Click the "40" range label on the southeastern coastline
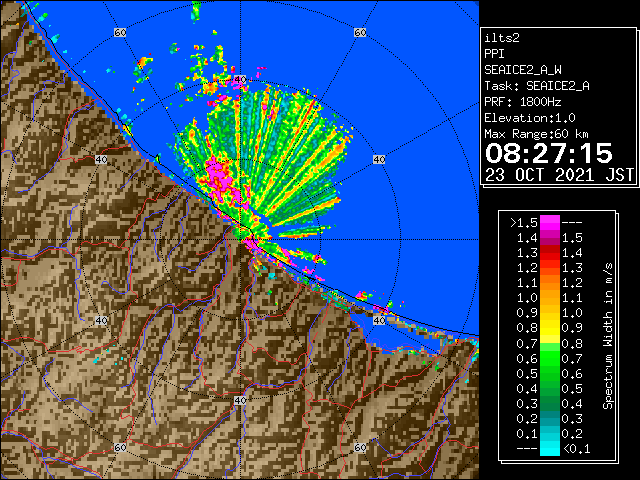The width and height of the screenshot is (640, 480). pyautogui.click(x=379, y=320)
